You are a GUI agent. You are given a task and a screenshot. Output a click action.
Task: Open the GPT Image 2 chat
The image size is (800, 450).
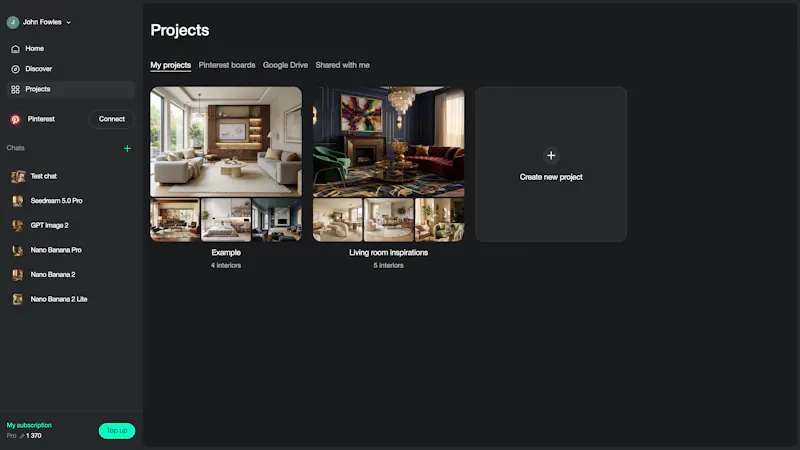[70, 225]
